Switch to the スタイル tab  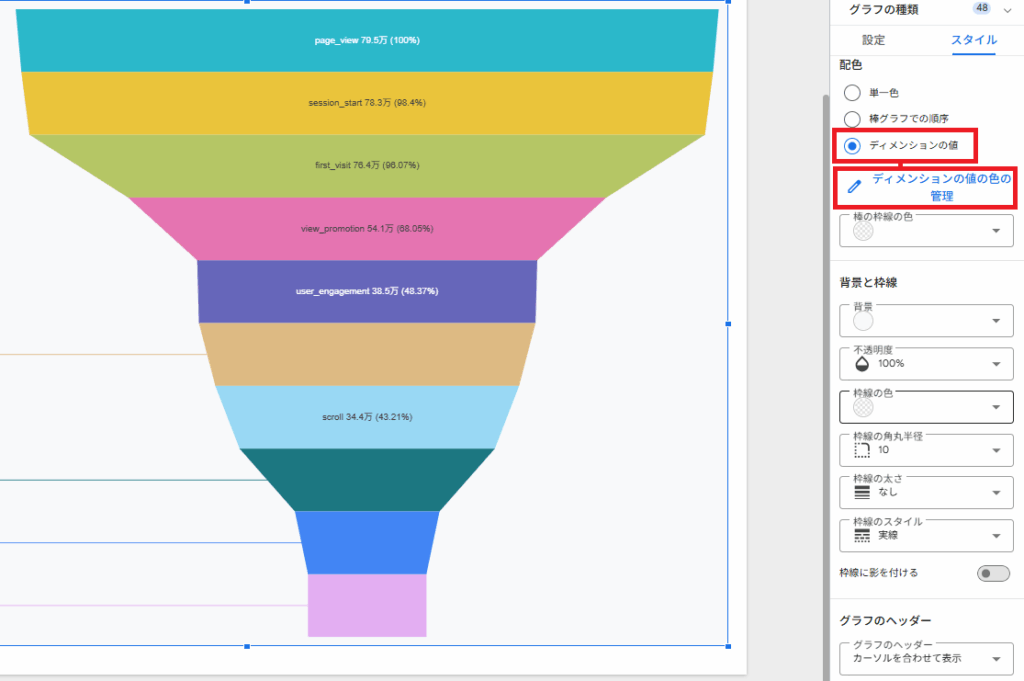[x=974, y=40]
